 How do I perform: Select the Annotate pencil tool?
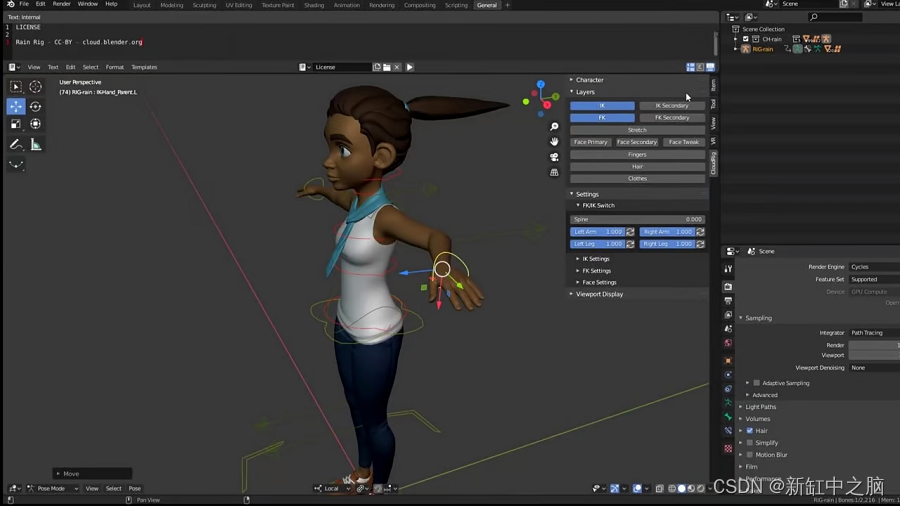click(x=15, y=145)
